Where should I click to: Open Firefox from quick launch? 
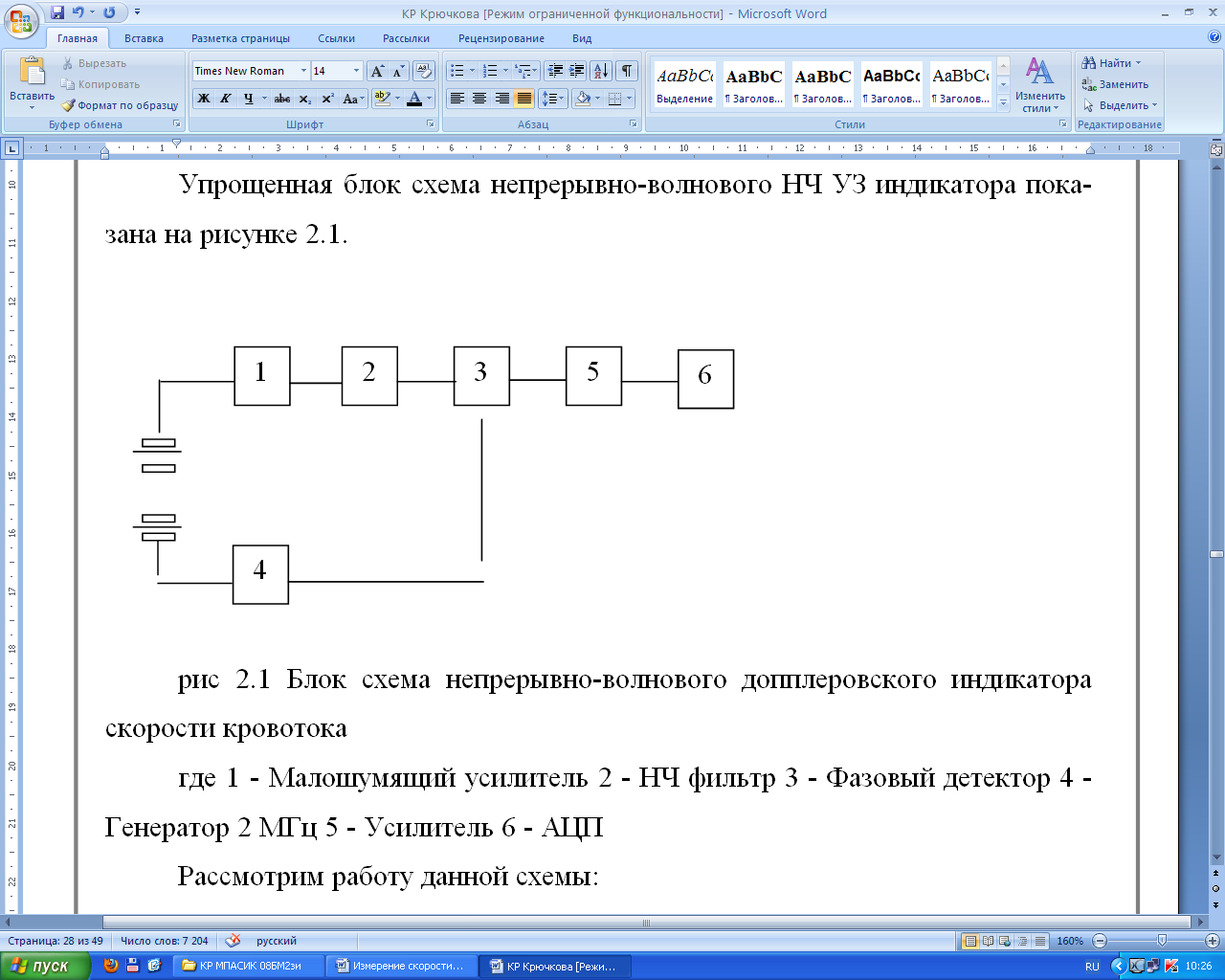tap(111, 966)
